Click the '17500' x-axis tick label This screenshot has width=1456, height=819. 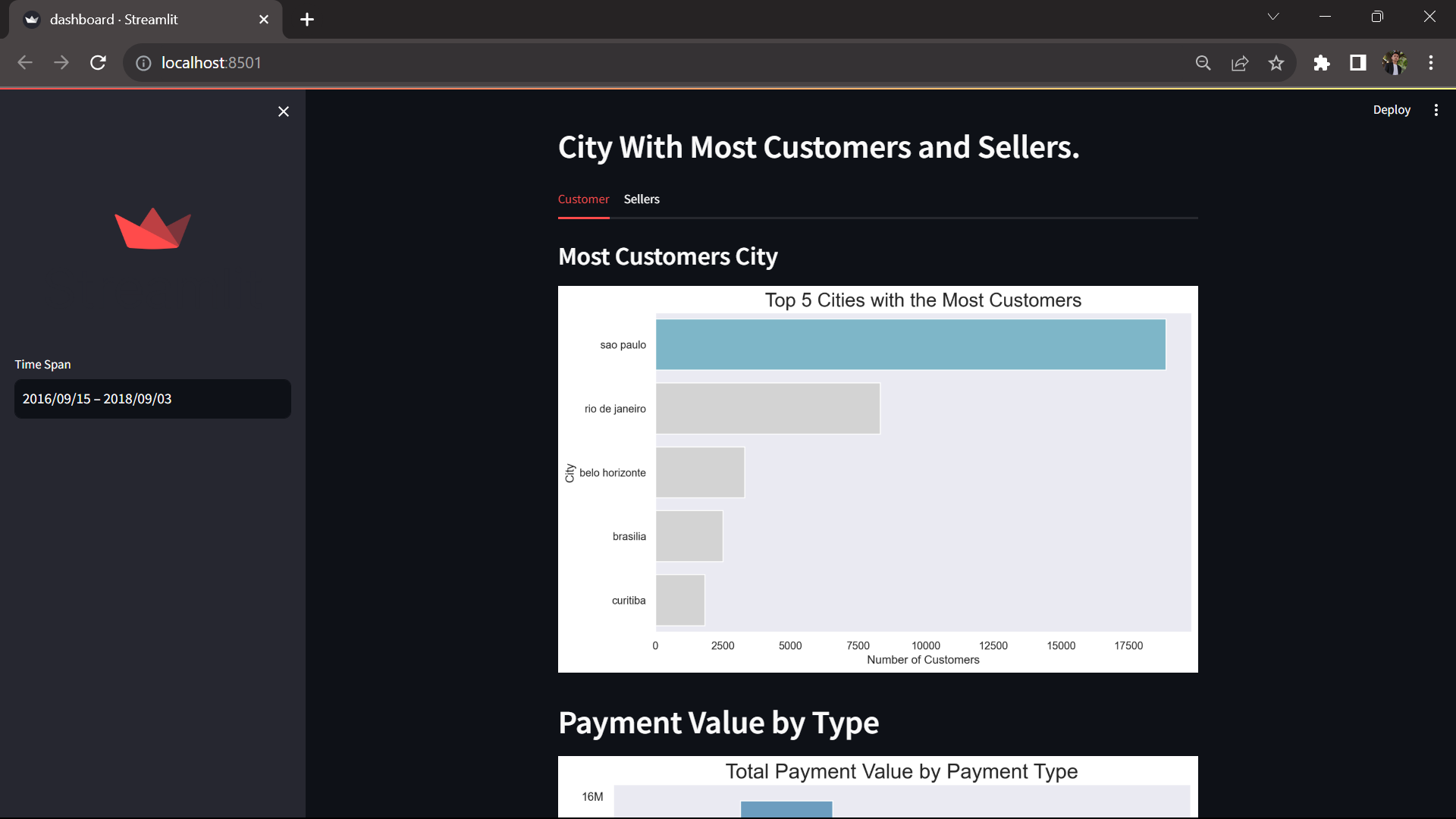1128,645
